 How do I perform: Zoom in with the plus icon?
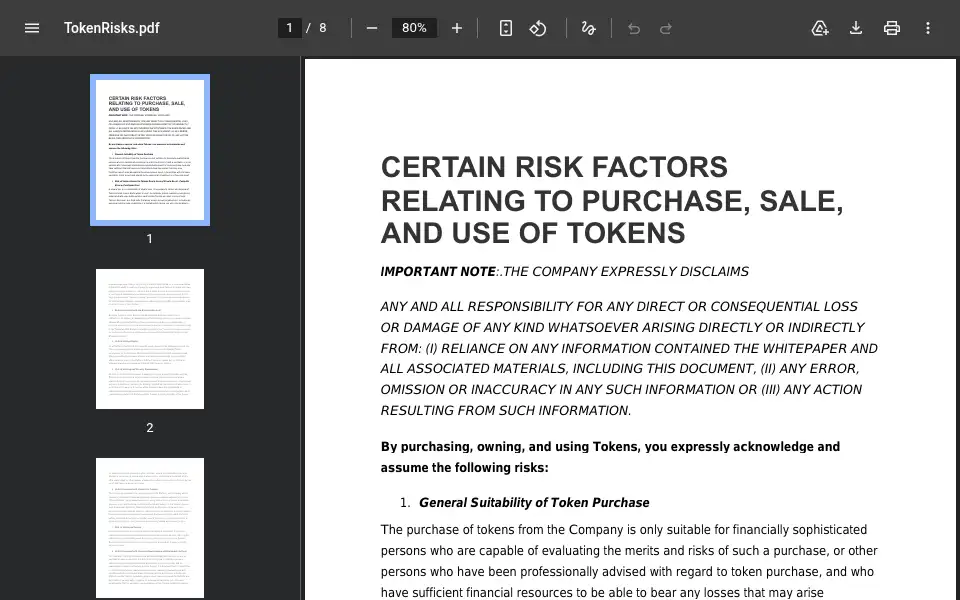point(457,28)
